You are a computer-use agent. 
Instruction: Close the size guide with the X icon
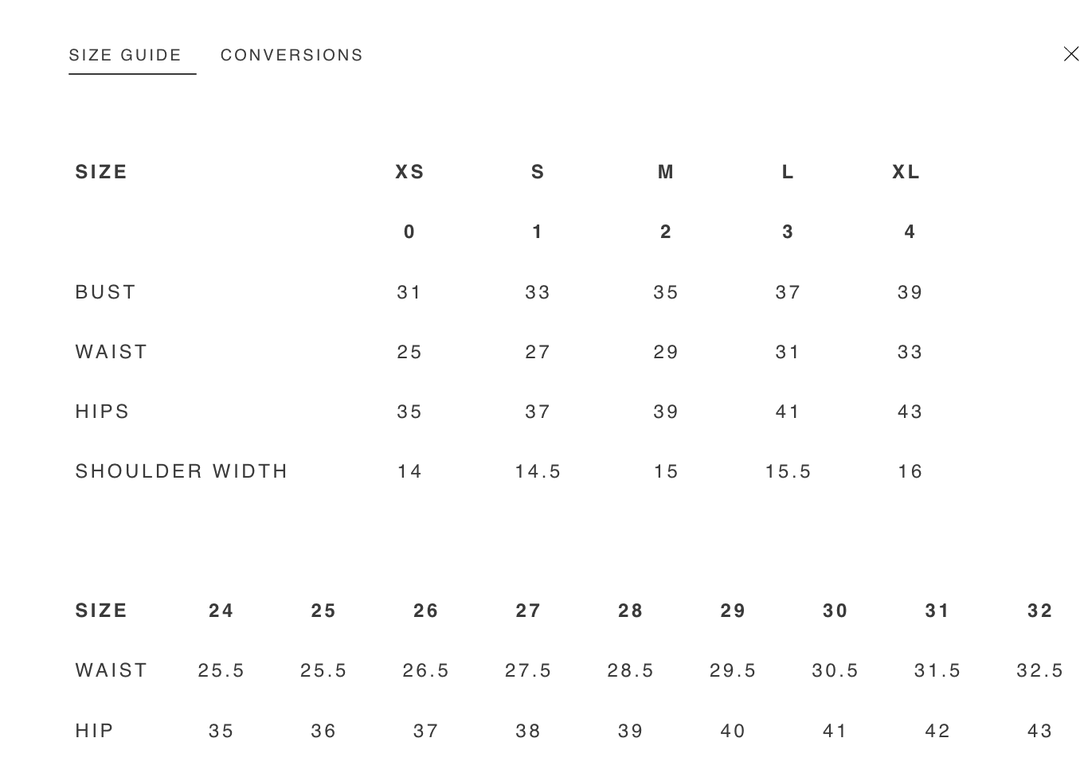click(x=1071, y=54)
